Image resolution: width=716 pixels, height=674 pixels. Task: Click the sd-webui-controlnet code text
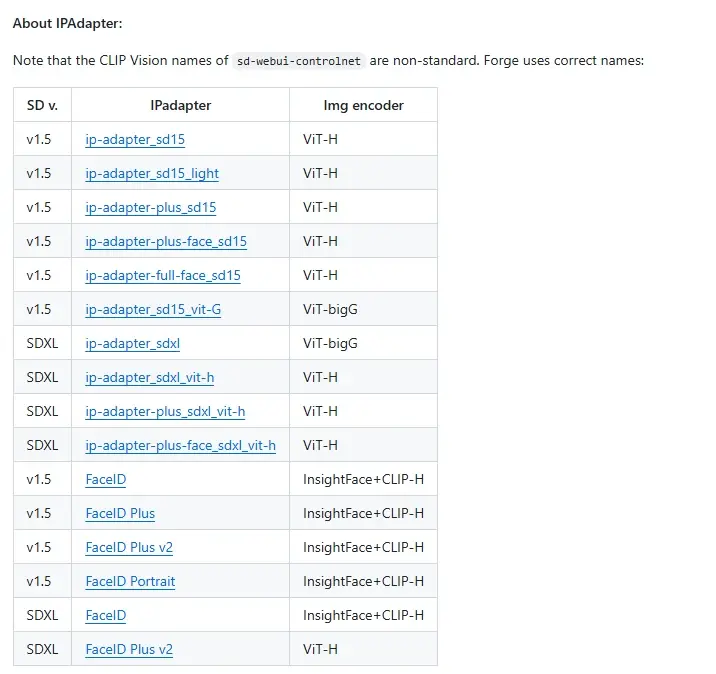coord(299,60)
